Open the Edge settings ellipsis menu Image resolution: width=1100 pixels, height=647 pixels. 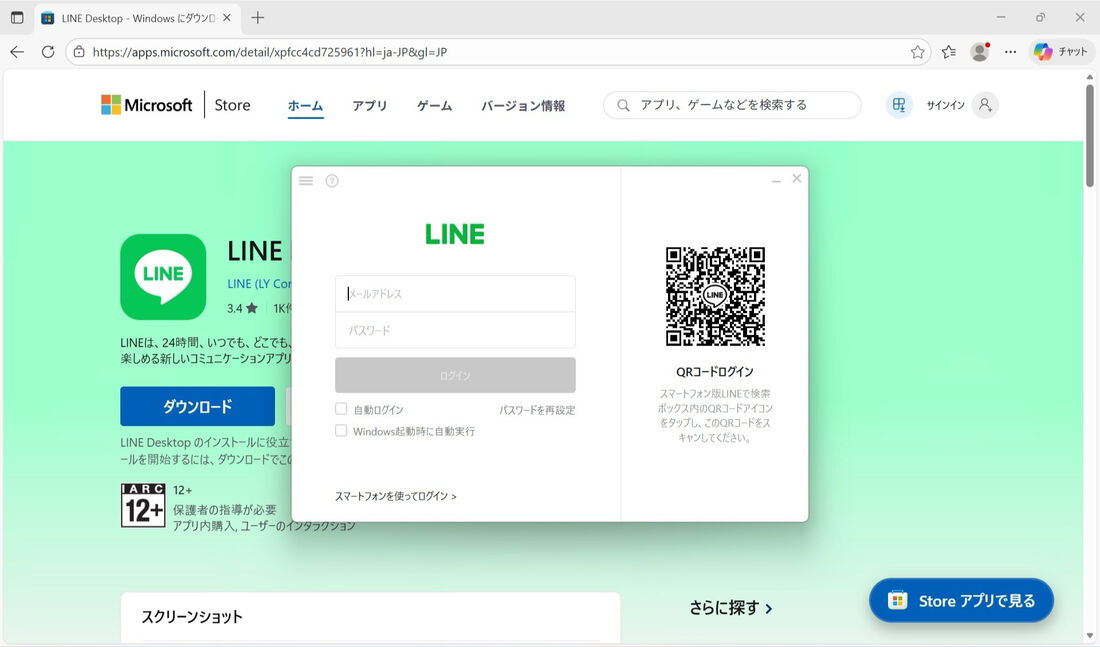(1011, 51)
